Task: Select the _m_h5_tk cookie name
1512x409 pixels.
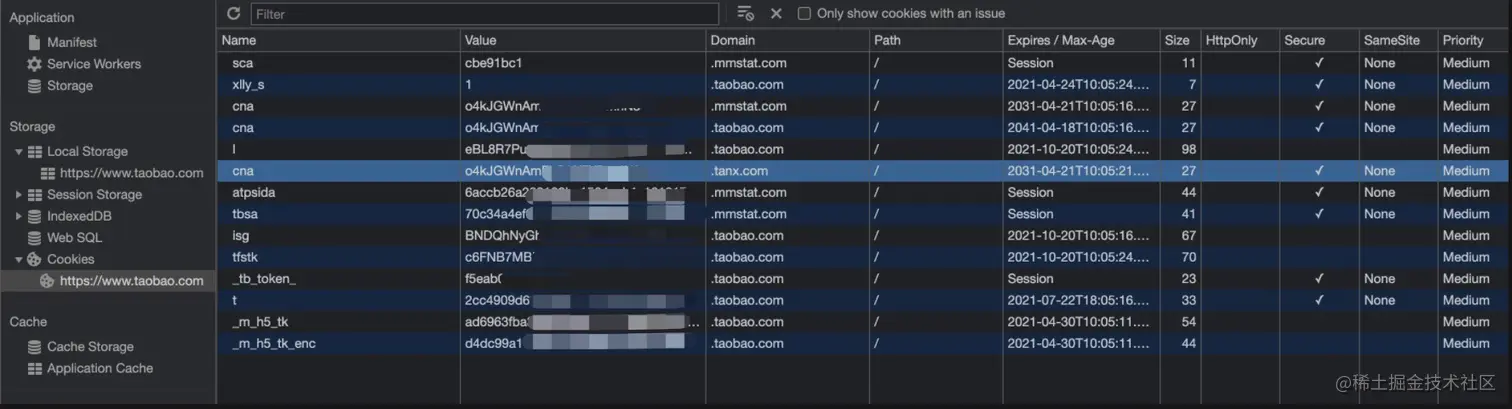Action: tap(258, 322)
